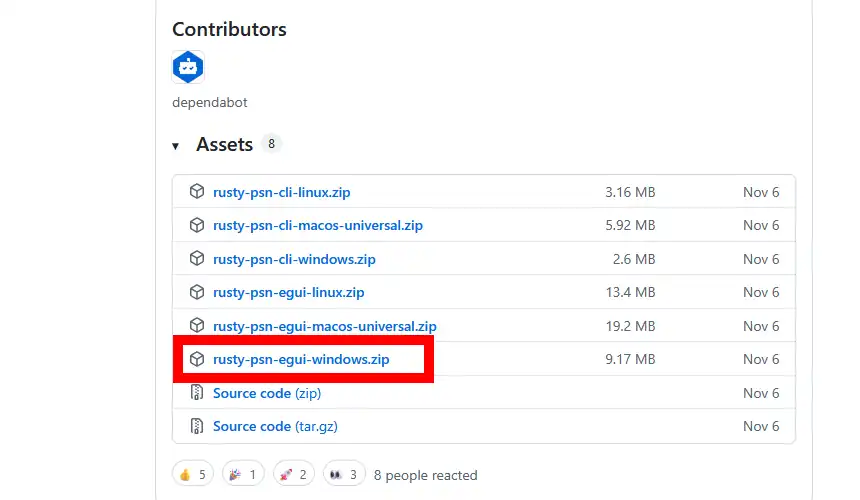This screenshot has height=500, width=860.
Task: Click file-zip icon beside Source code (zip)
Action: 197,393
